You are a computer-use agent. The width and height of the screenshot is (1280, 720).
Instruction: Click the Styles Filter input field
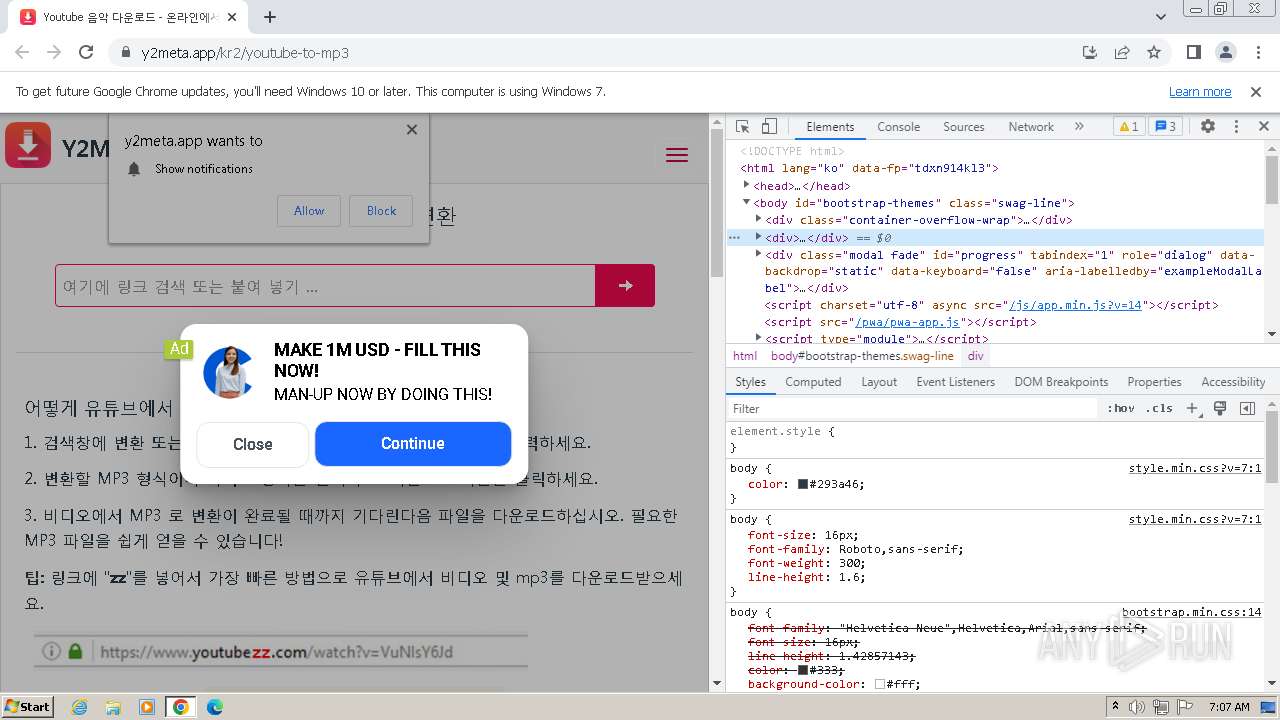(x=913, y=409)
